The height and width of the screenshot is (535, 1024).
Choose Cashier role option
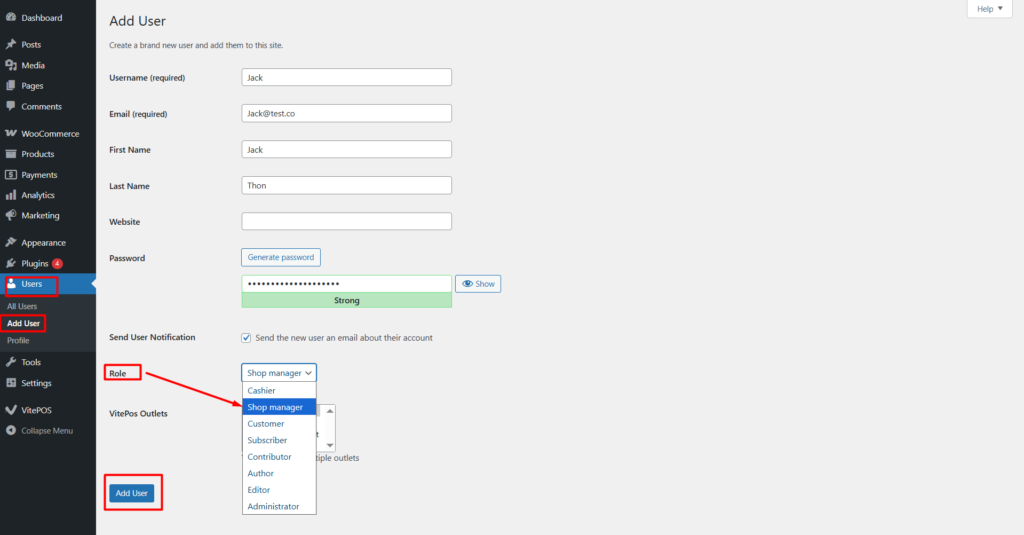pyautogui.click(x=279, y=391)
